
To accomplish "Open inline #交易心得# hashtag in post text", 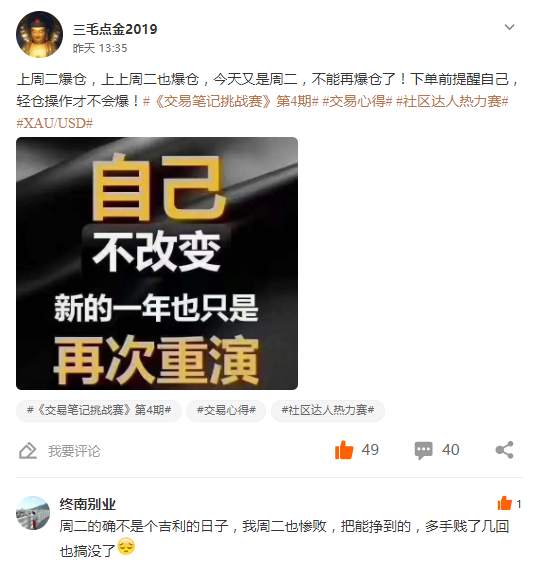I will click(357, 101).
